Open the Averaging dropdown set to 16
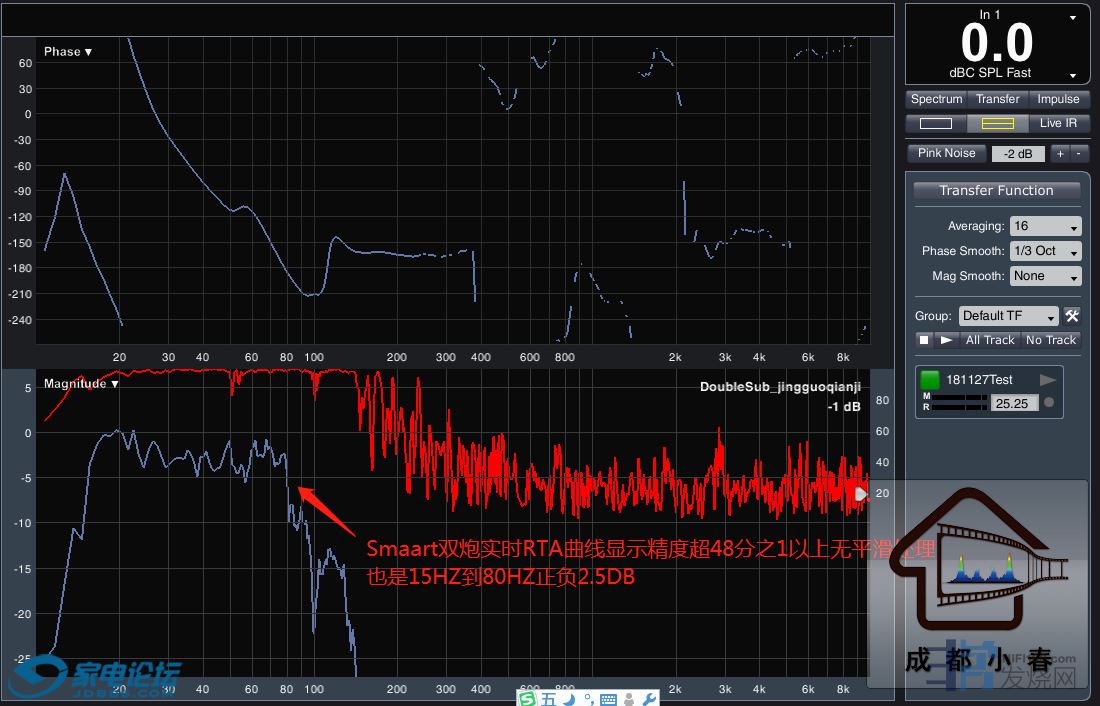The height and width of the screenshot is (706, 1100). coord(1045,226)
